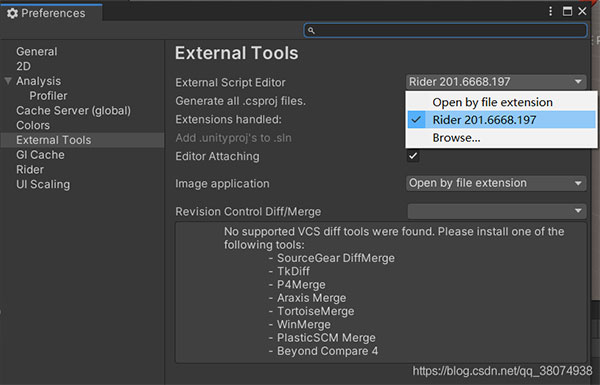This screenshot has height=385, width=600.
Task: Click the "Extensions handled:" label
Action: [228, 119]
